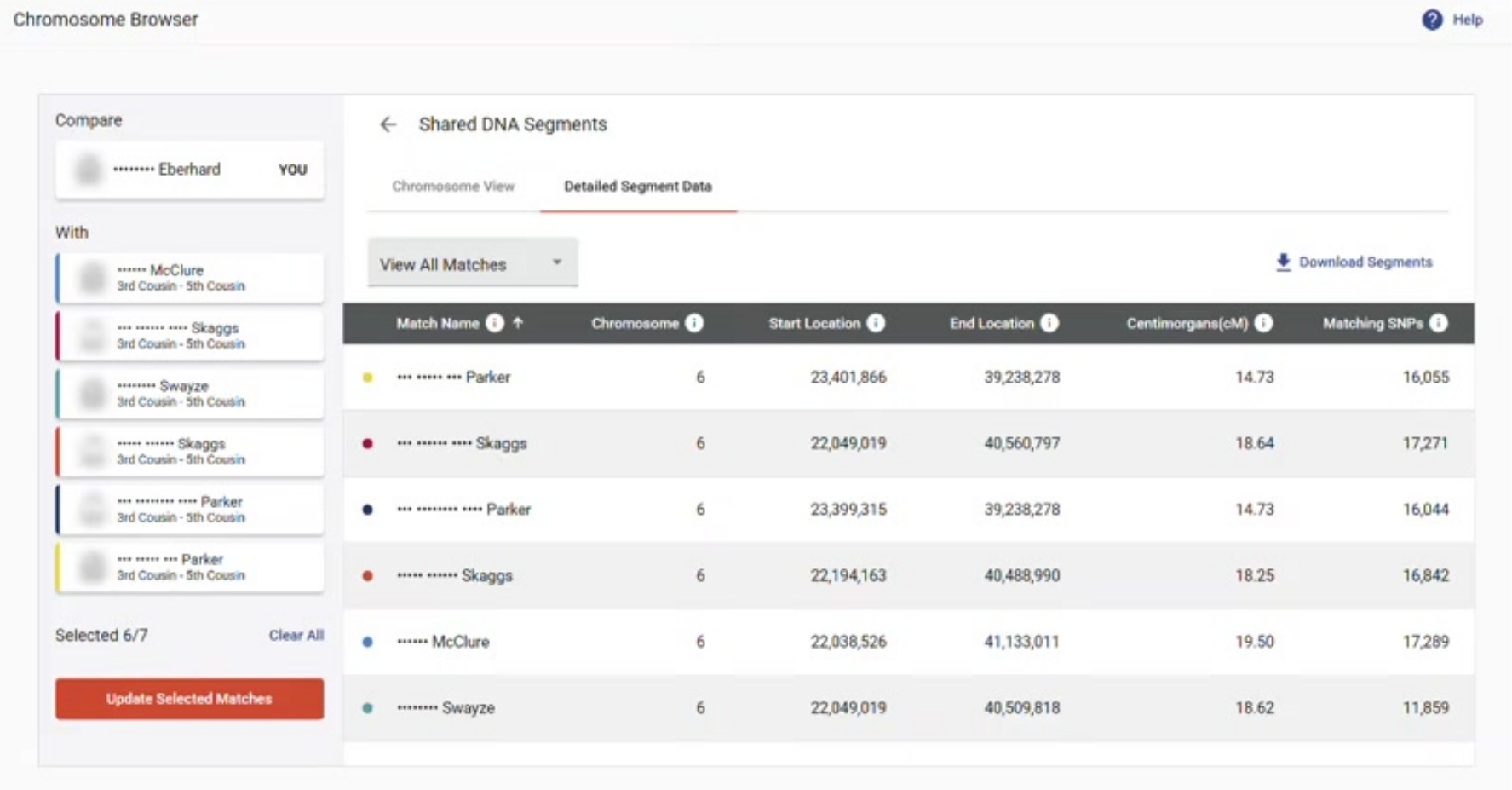Image resolution: width=1512 pixels, height=790 pixels.
Task: Click the back arrow beside Shared DNA Segments
Action: [x=388, y=124]
